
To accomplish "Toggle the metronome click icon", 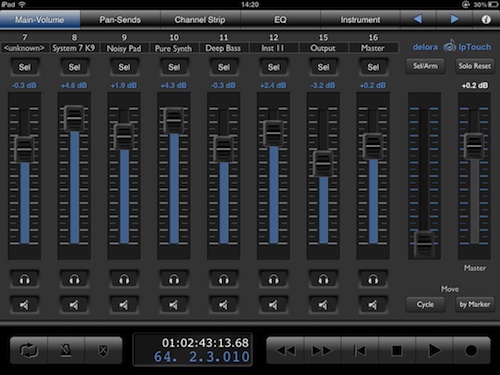I will [x=66, y=350].
